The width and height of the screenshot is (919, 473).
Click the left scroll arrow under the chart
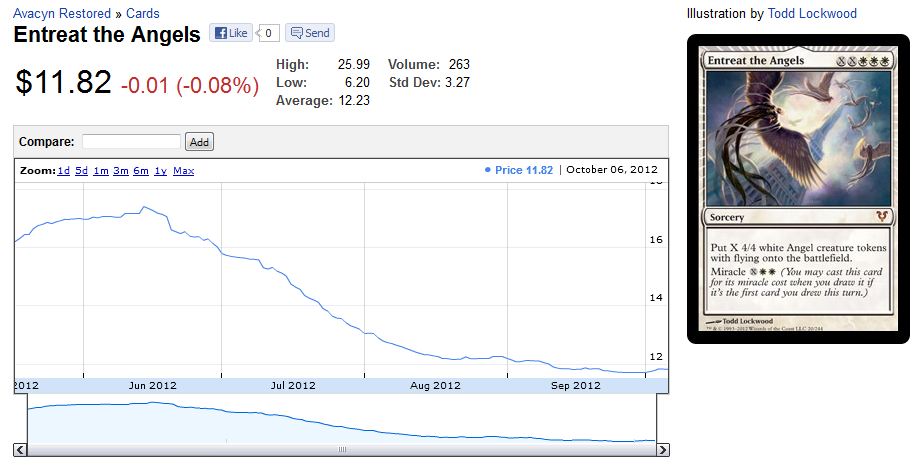[x=20, y=449]
